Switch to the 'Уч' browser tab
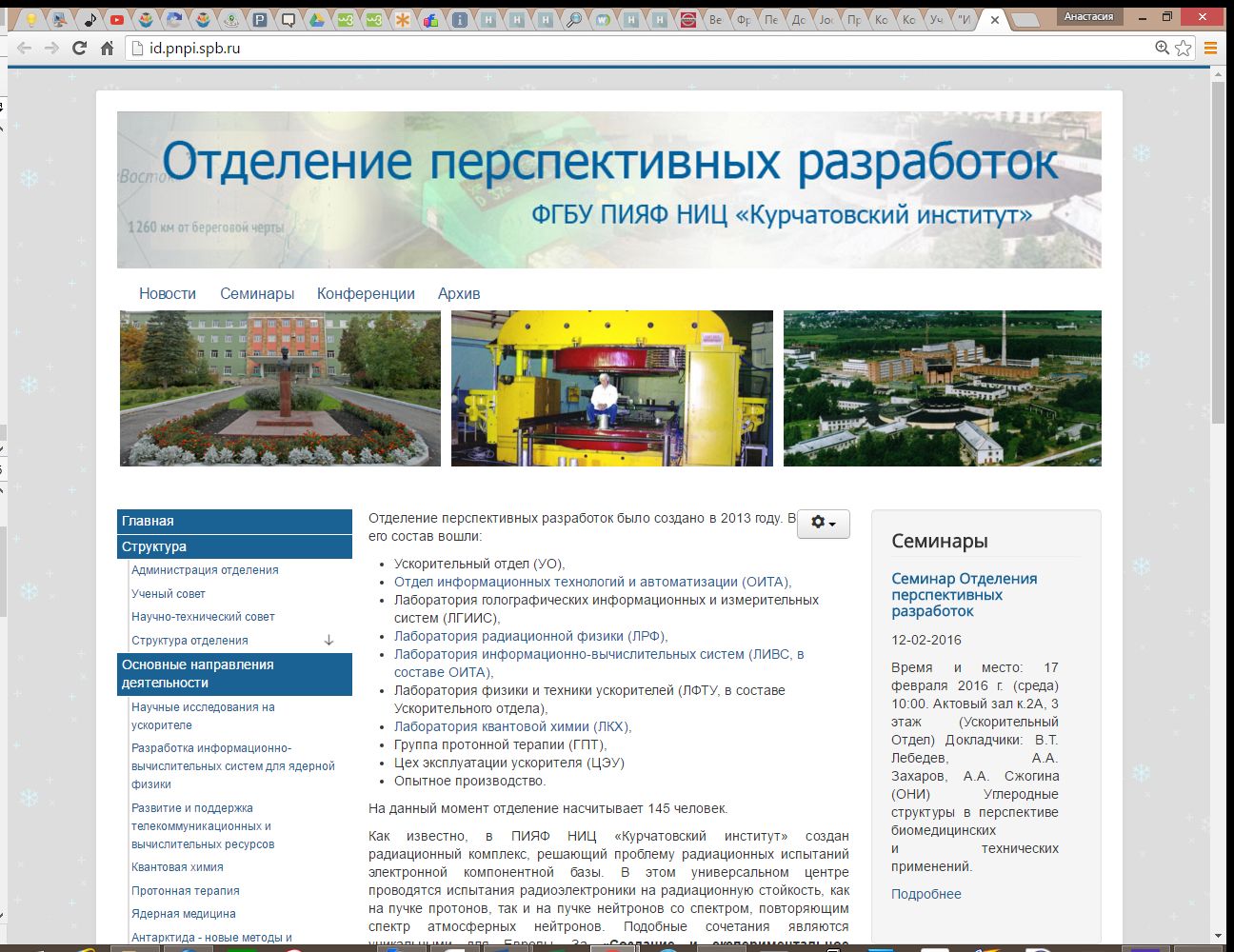The width and height of the screenshot is (1234, 952). 936,19
